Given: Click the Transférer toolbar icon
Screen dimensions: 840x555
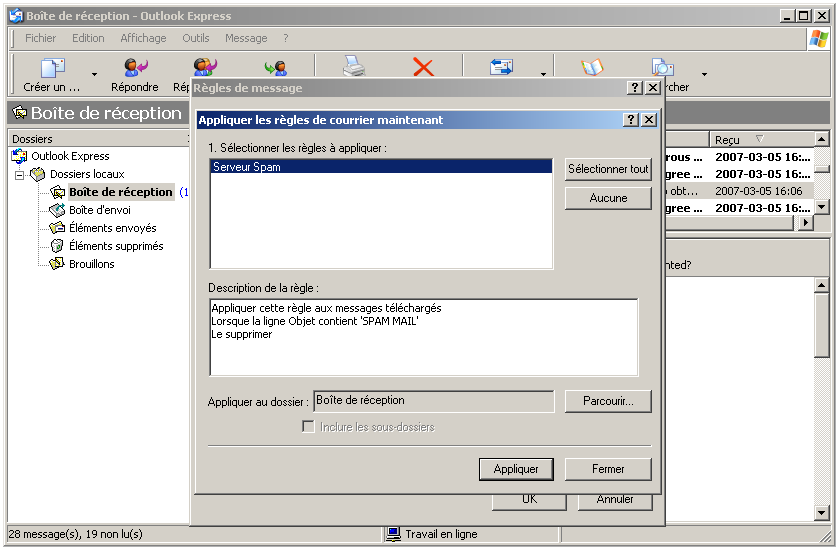Looking at the screenshot, I should tap(275, 68).
